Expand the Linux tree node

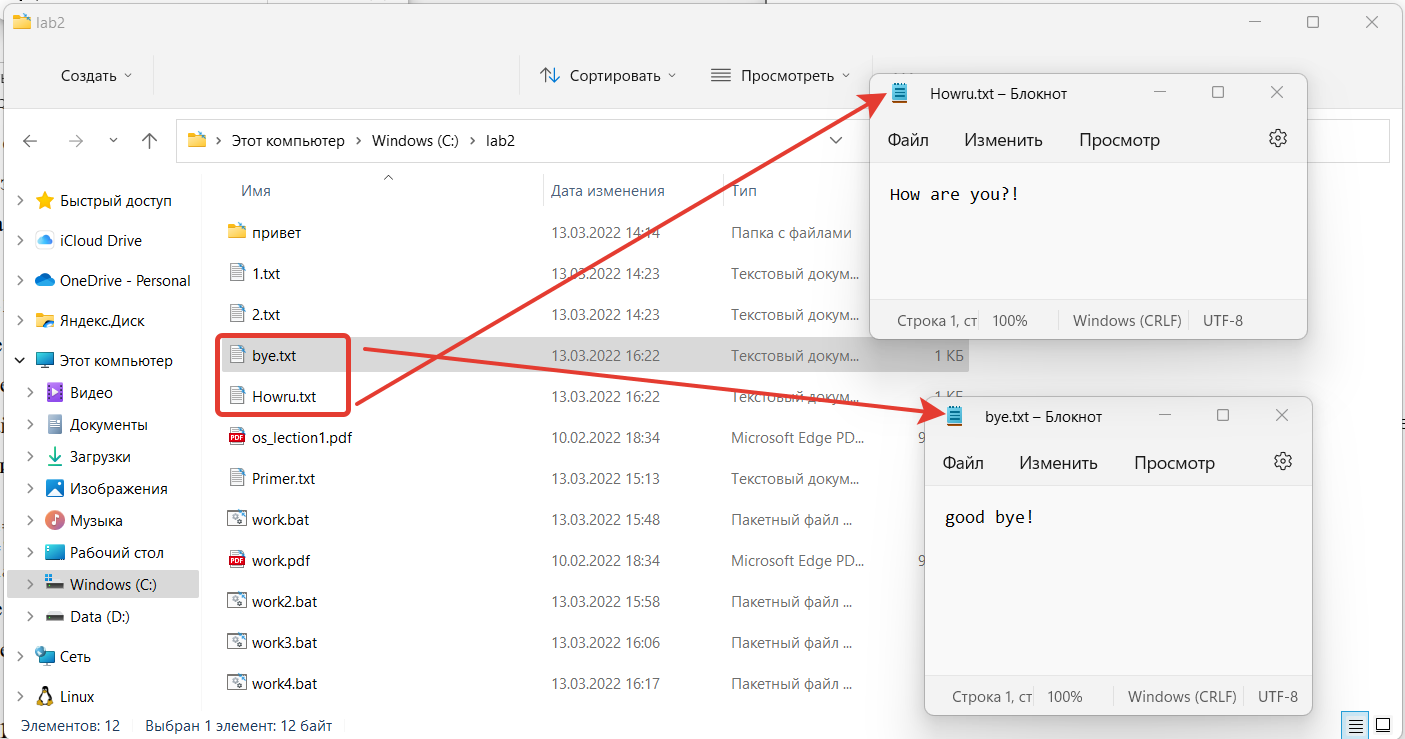(20, 696)
